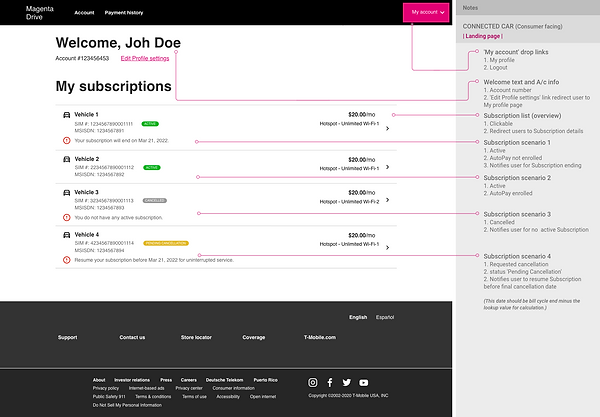Open Consumer information link
The height and width of the screenshot is (417, 600).
234,388
